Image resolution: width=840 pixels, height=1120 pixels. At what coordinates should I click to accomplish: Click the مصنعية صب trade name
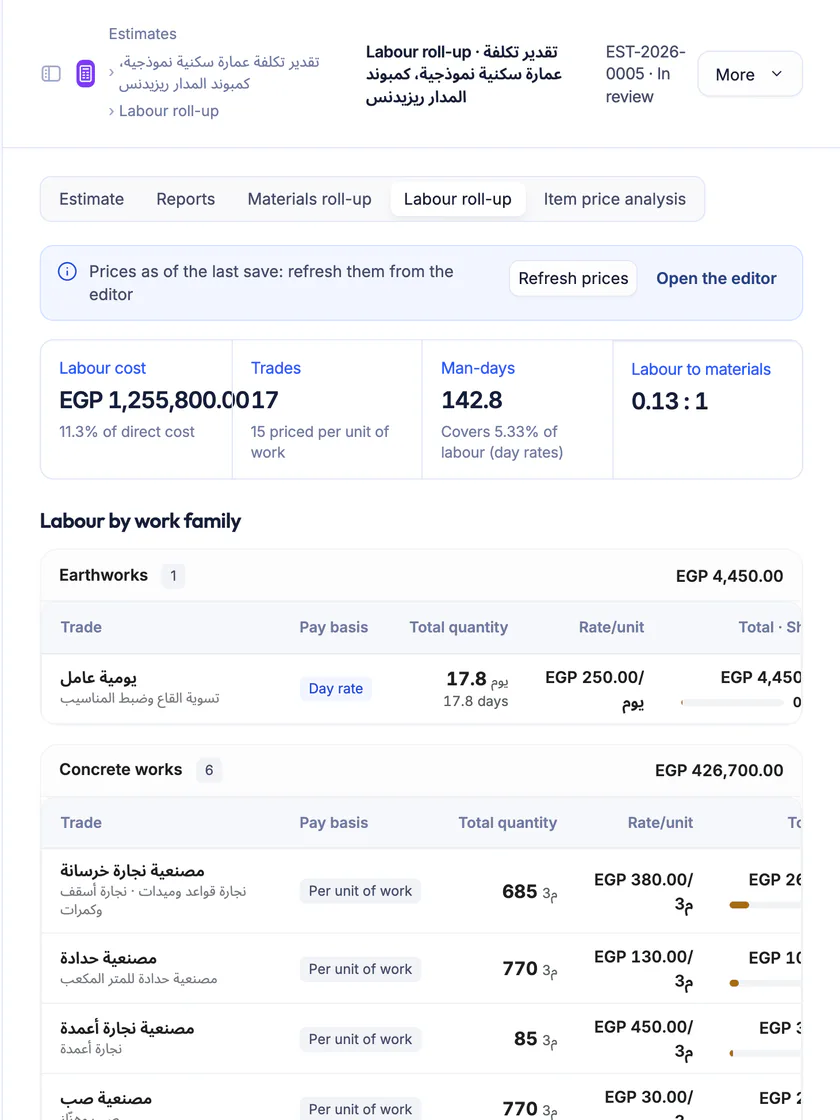(106, 1098)
